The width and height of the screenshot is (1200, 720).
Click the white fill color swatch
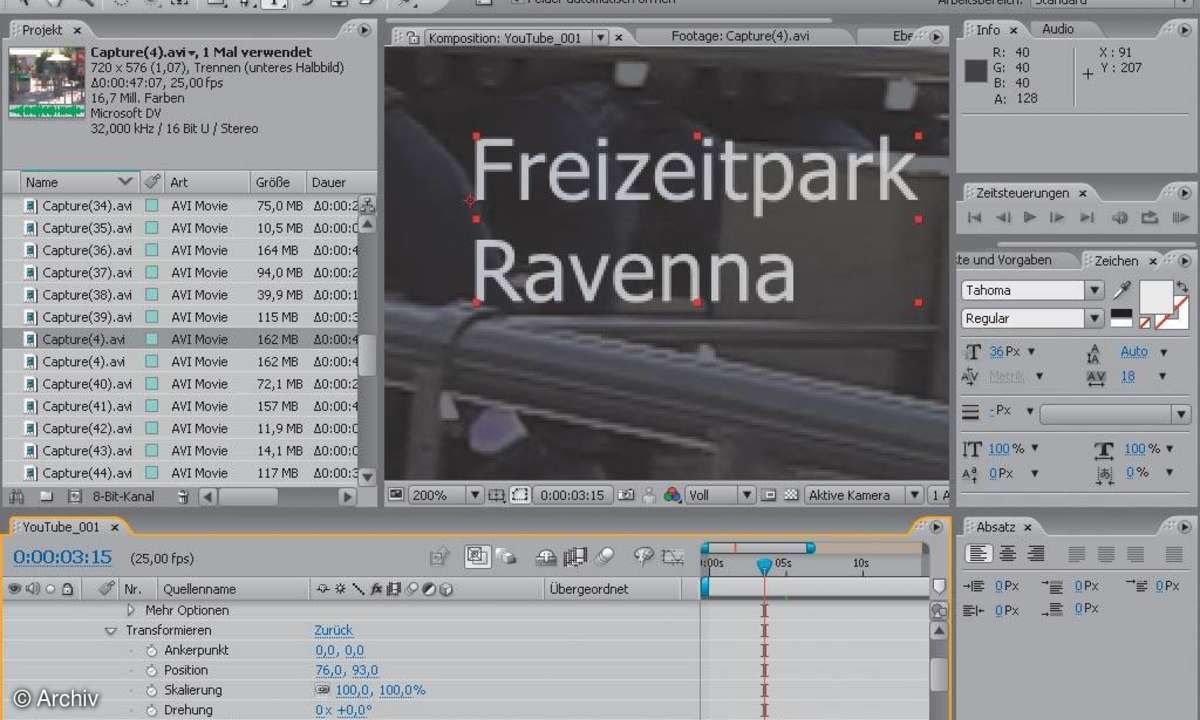point(1155,296)
